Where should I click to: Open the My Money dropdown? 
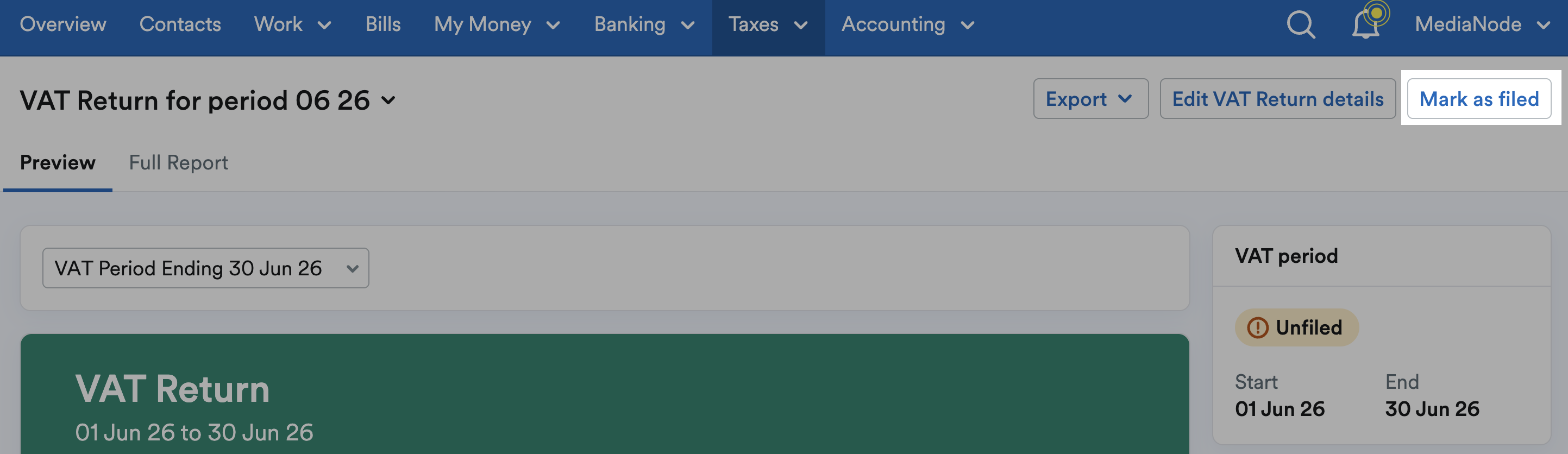[497, 24]
